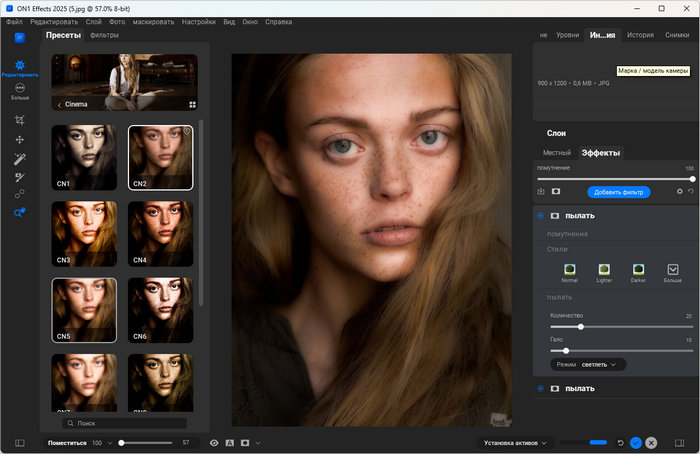
Task: Click the blue checkmark apply button
Action: click(x=634, y=442)
